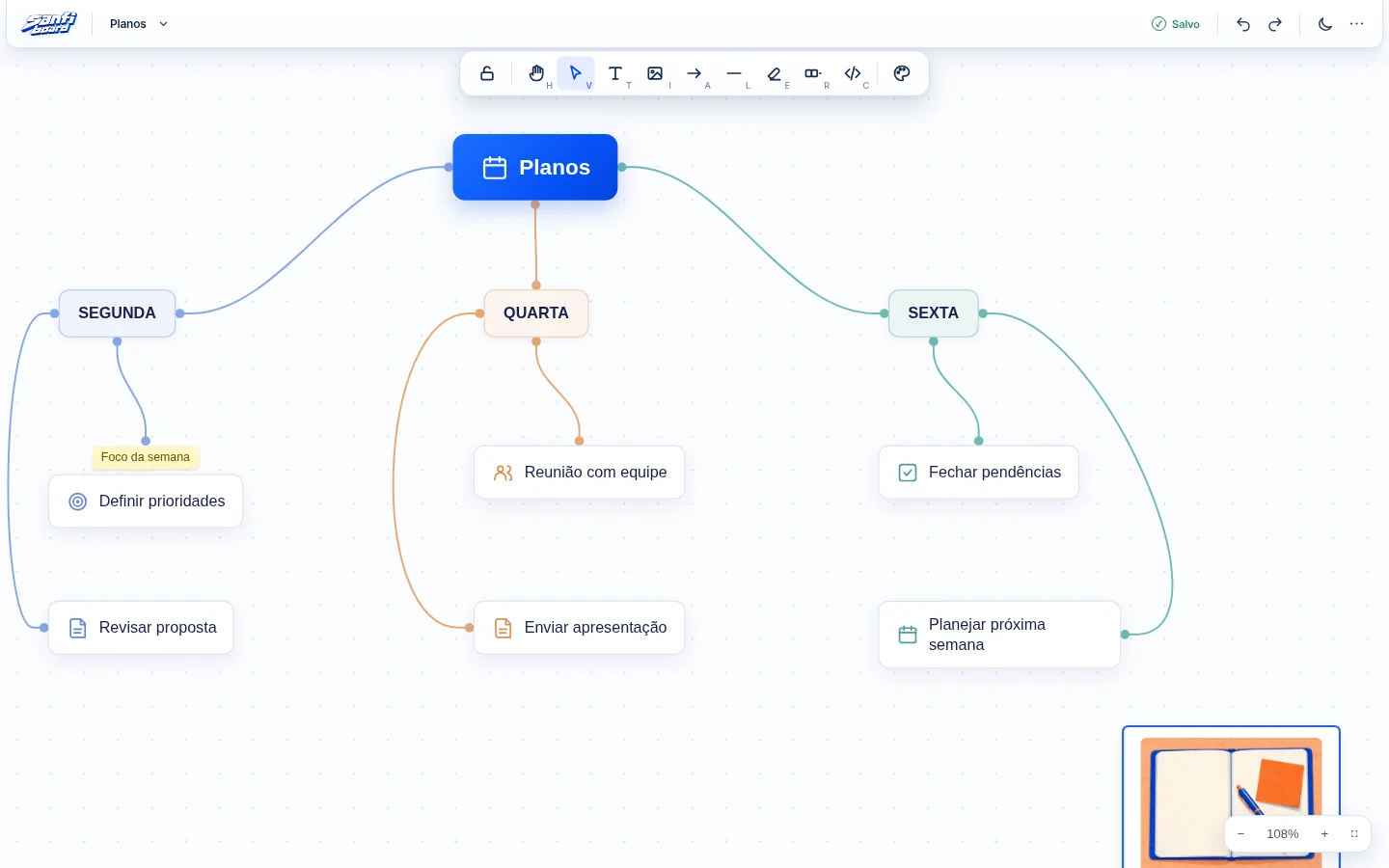Open the code embed tool
Image resolution: width=1389 pixels, height=868 pixels.
(853, 73)
